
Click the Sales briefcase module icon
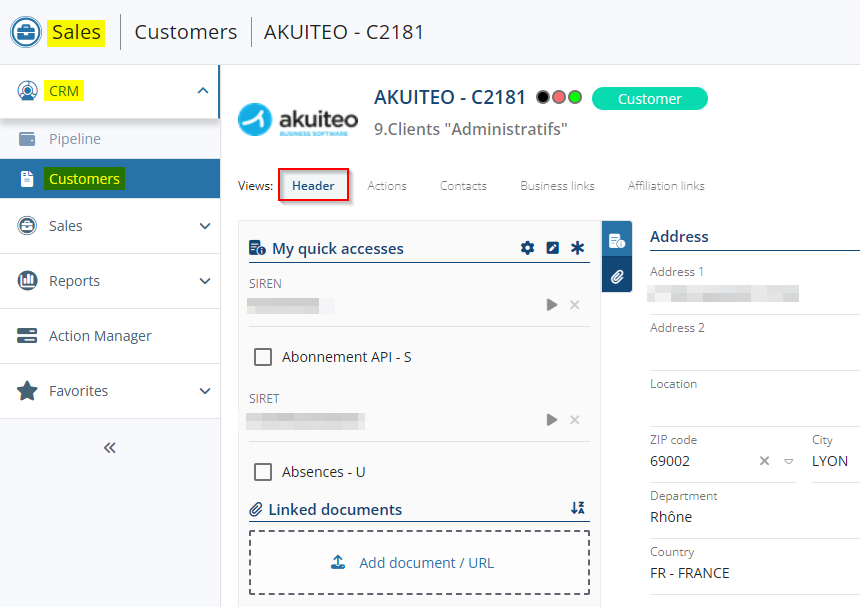point(26,32)
